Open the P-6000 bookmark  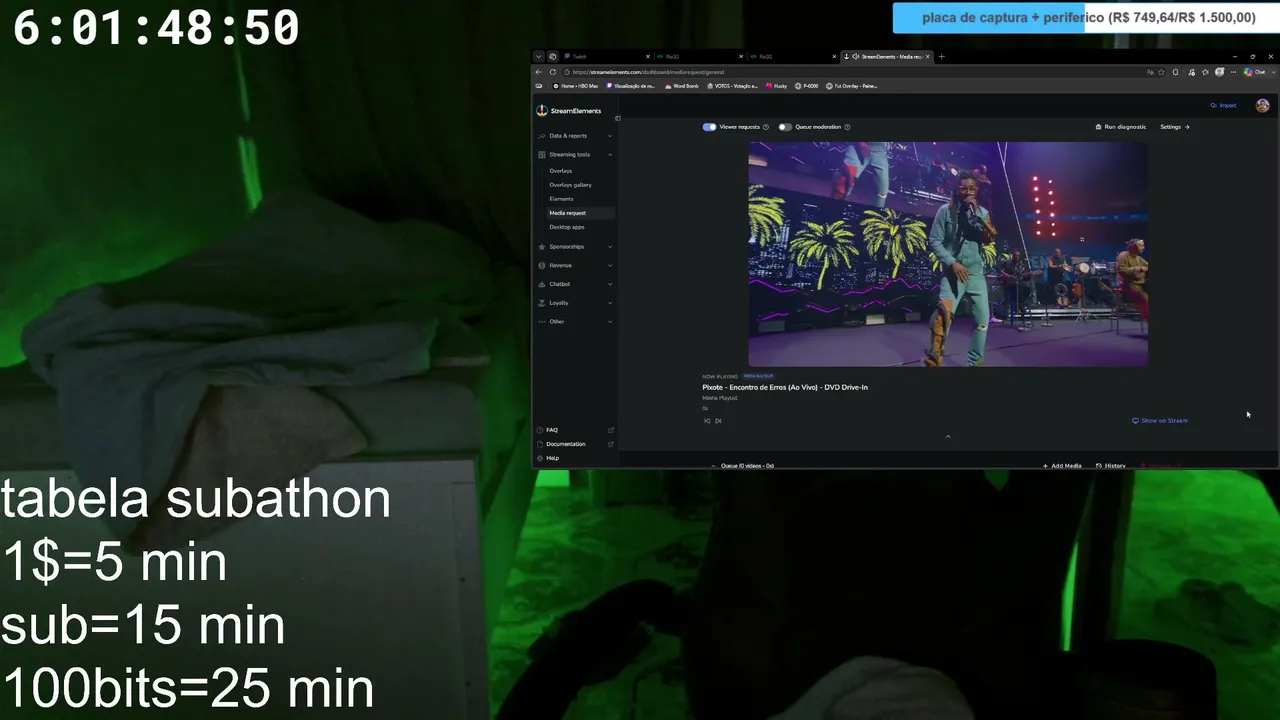(806, 86)
